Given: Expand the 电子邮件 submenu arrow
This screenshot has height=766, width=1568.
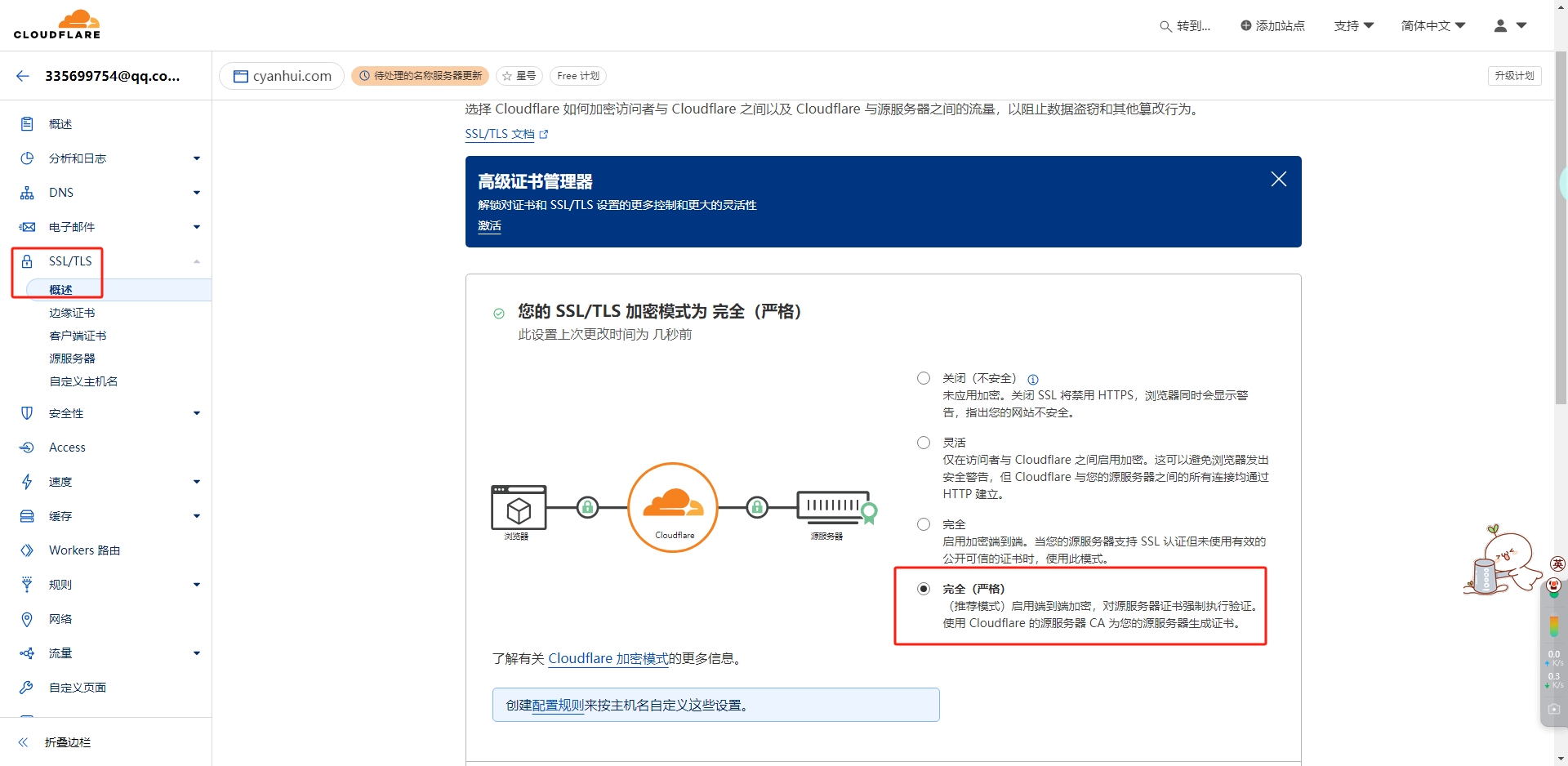Looking at the screenshot, I should (197, 227).
